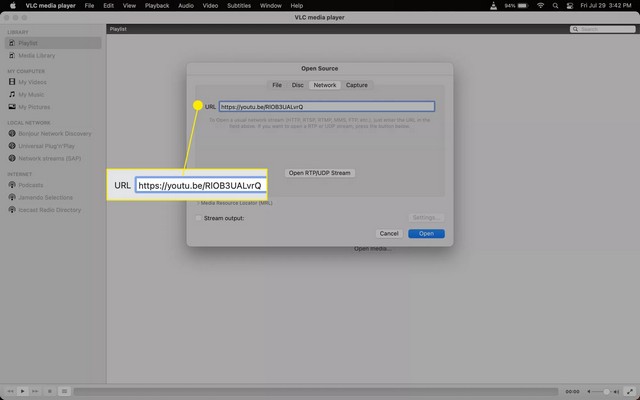The width and height of the screenshot is (640, 400).
Task: Select Media Library in the sidebar
Action: click(x=36, y=55)
